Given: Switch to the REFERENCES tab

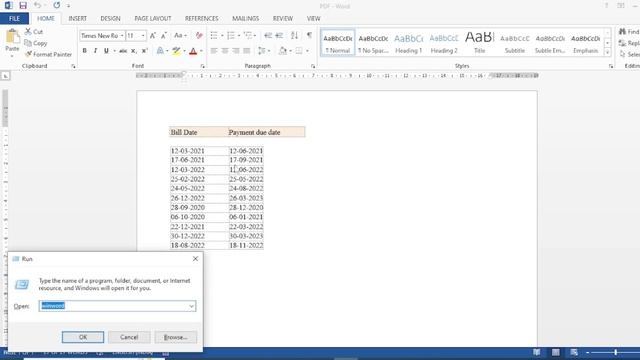Looking at the screenshot, I should pyautogui.click(x=202, y=19).
